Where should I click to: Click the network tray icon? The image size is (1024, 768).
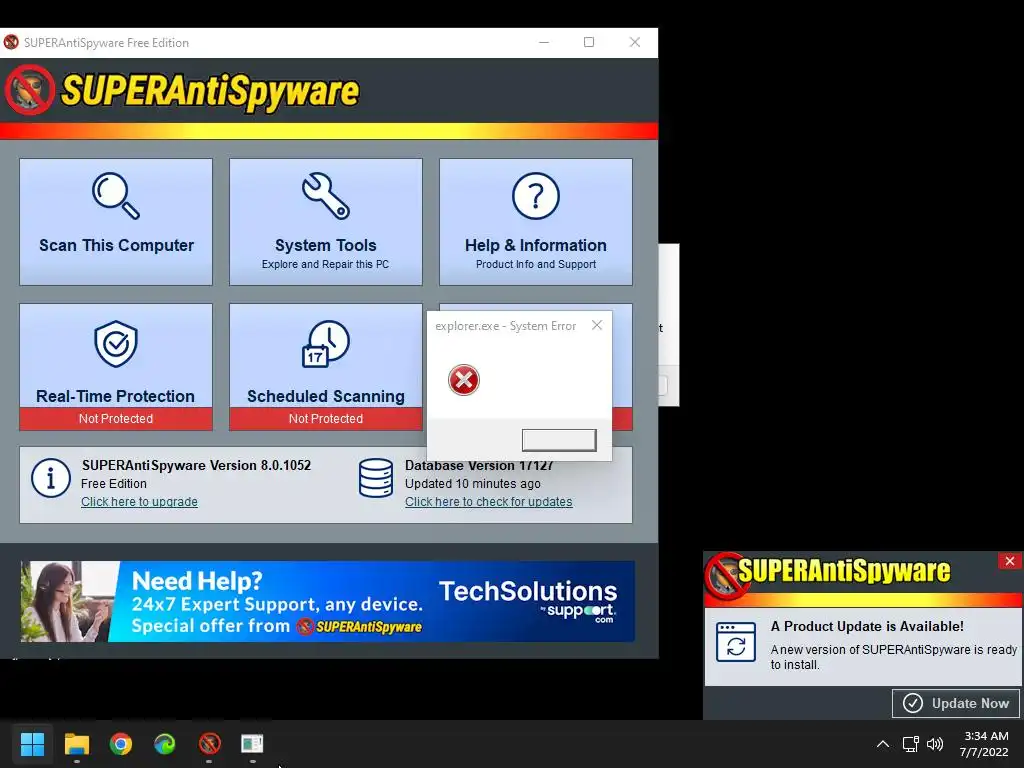click(910, 744)
